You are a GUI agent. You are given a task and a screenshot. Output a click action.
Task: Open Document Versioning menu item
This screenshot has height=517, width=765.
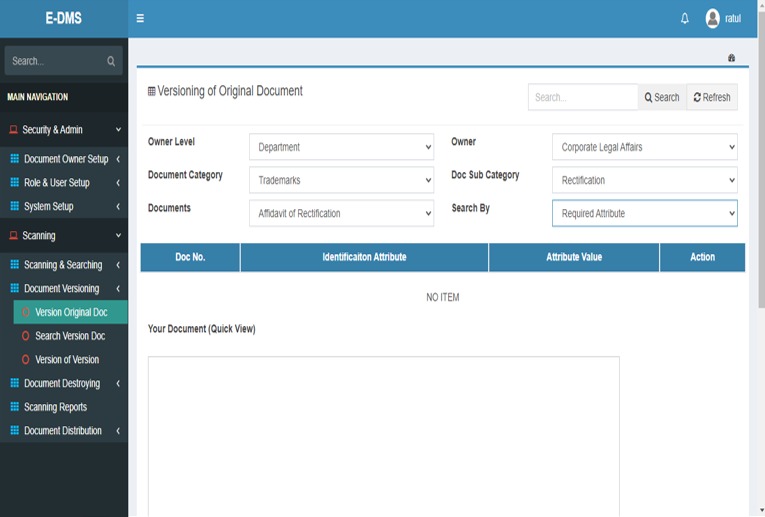[64, 288]
